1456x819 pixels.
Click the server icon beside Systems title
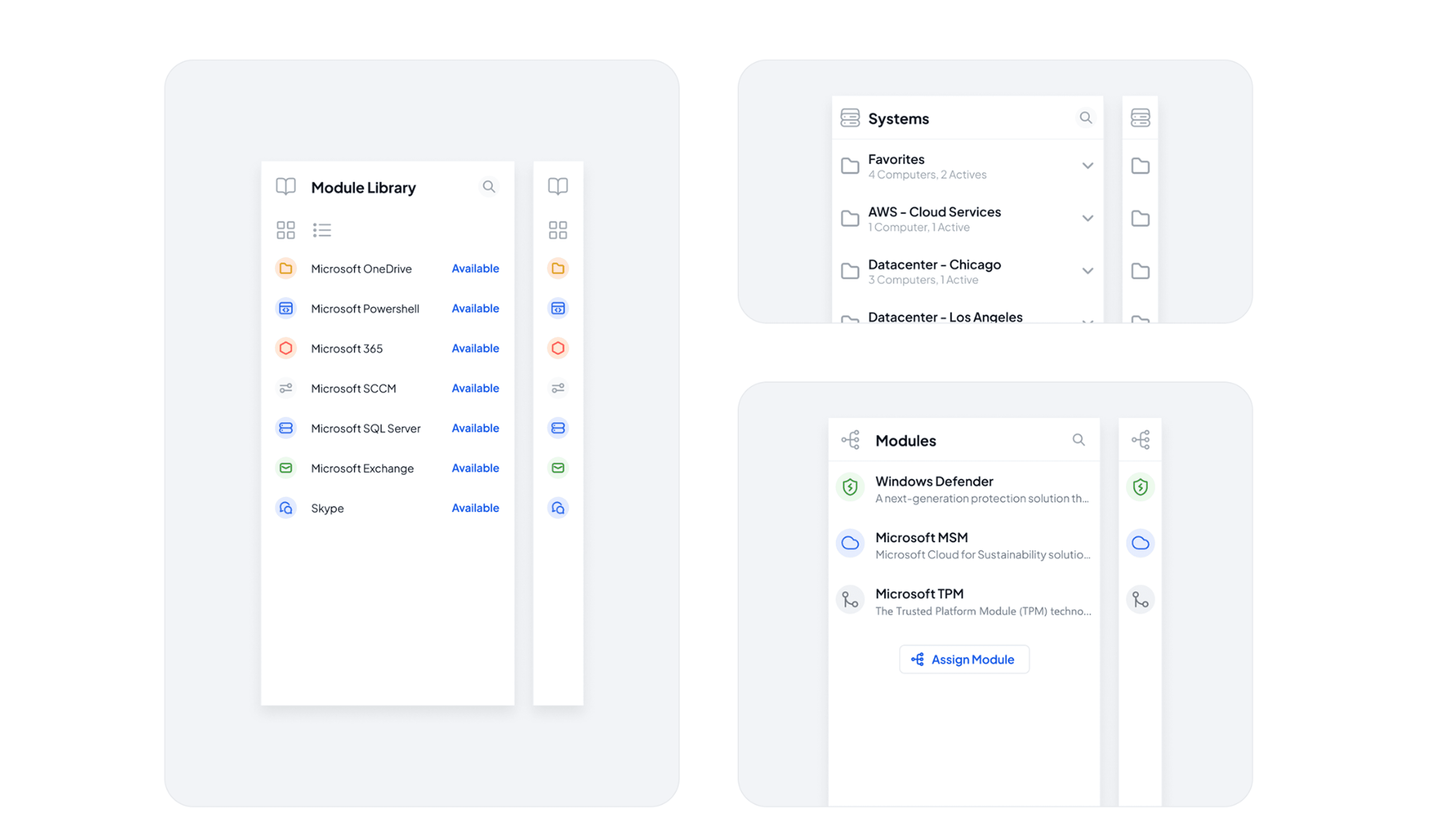850,118
